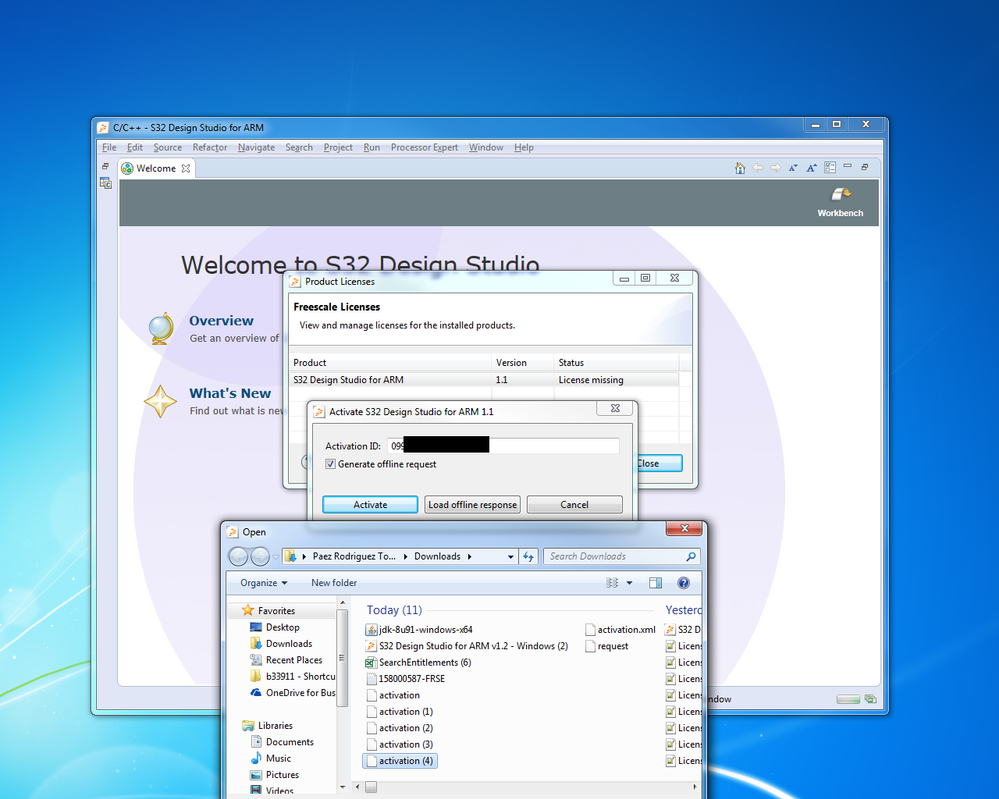Click the Open dialog forward navigation button
Viewport: 999px width, 799px height.
coord(260,557)
